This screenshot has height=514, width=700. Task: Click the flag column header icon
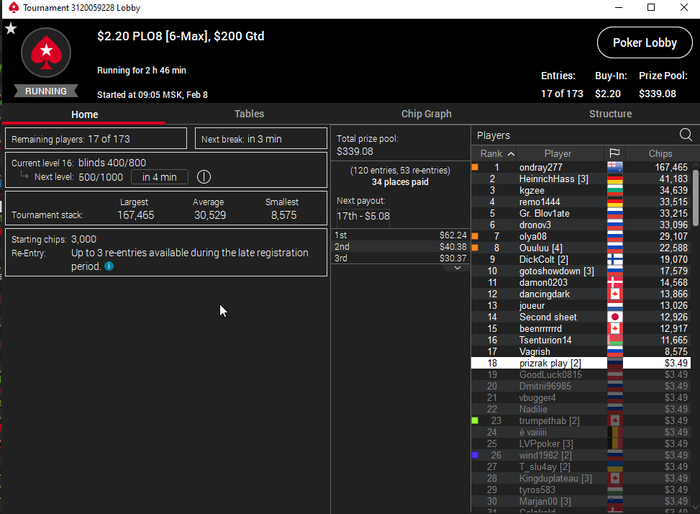click(615, 153)
